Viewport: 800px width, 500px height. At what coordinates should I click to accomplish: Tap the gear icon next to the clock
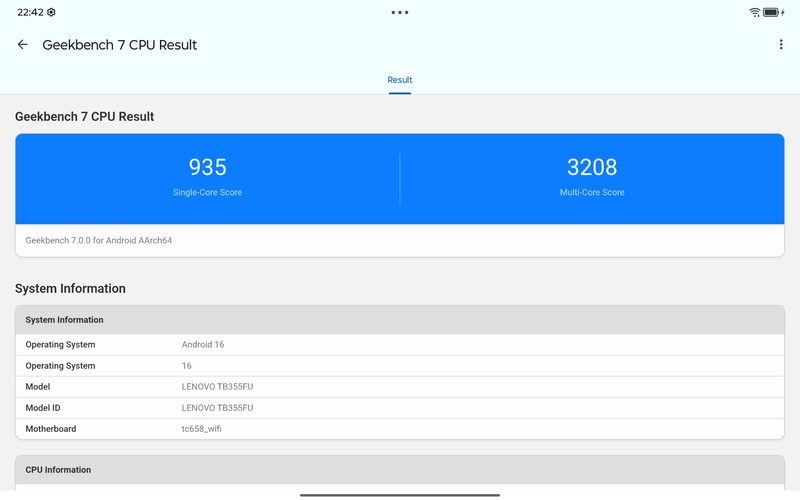coord(51,12)
